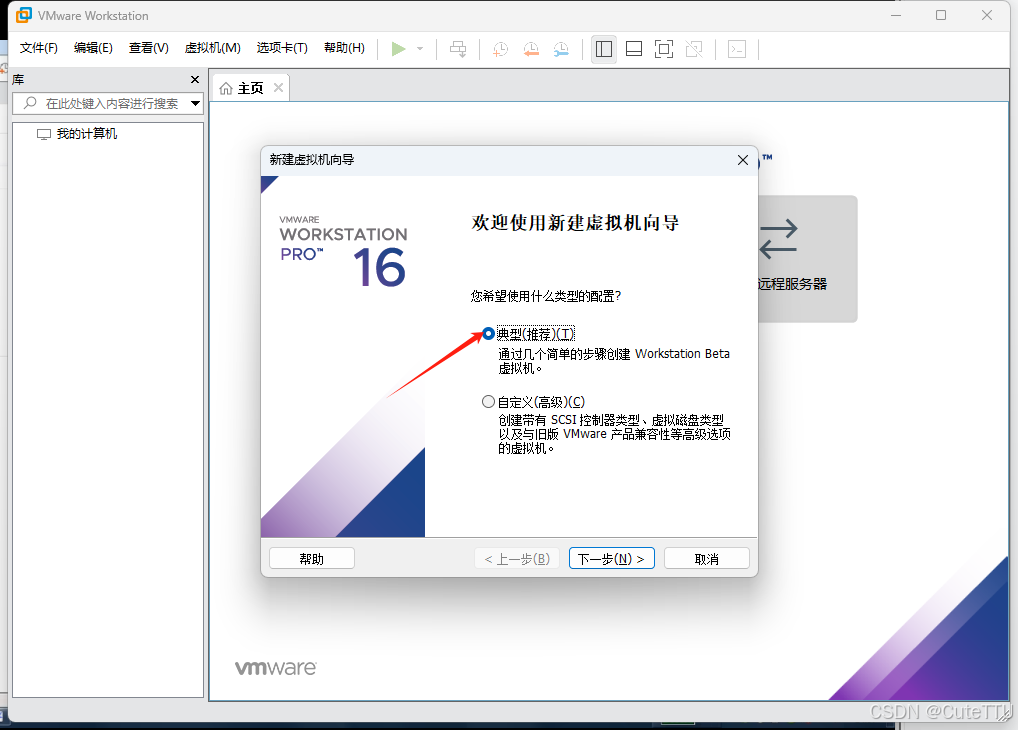
Task: Click the Unity mode toolbar icon
Action: point(694,49)
